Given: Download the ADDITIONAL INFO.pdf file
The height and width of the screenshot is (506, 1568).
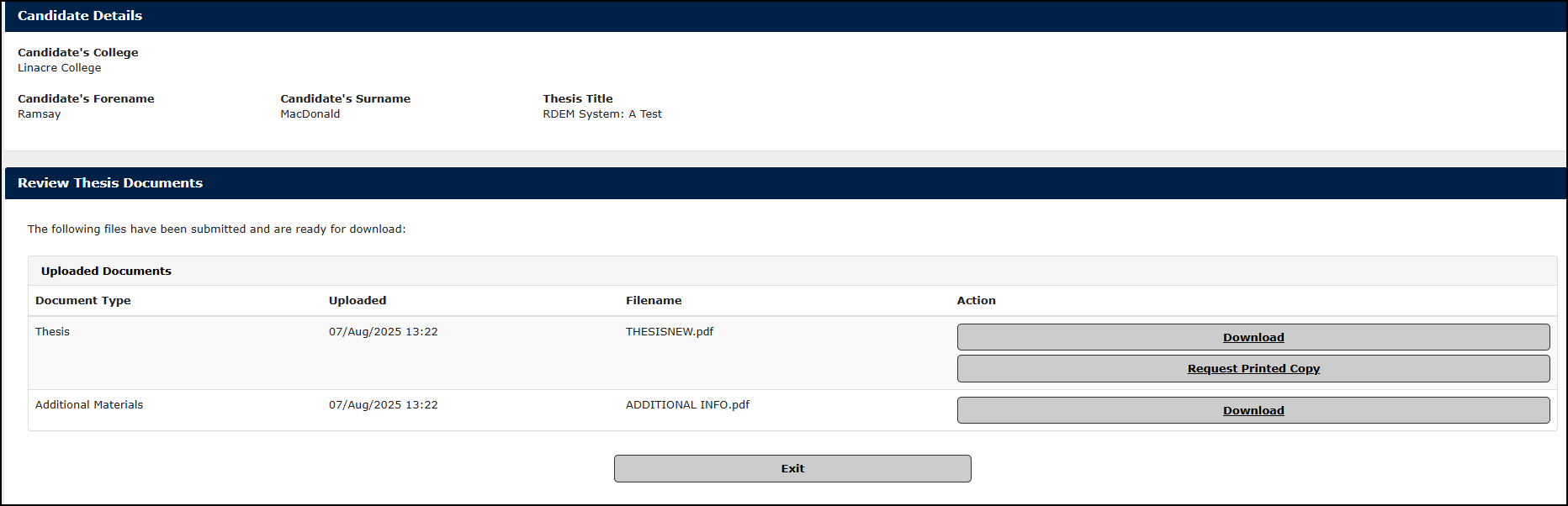Looking at the screenshot, I should pos(1253,410).
